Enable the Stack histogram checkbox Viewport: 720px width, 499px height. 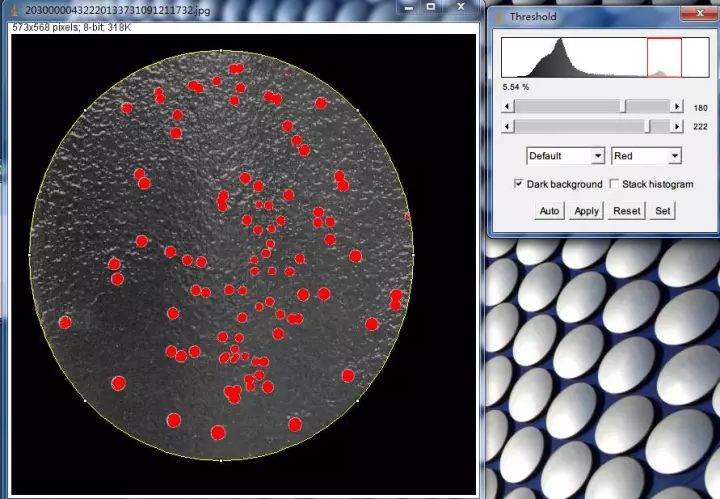point(614,184)
